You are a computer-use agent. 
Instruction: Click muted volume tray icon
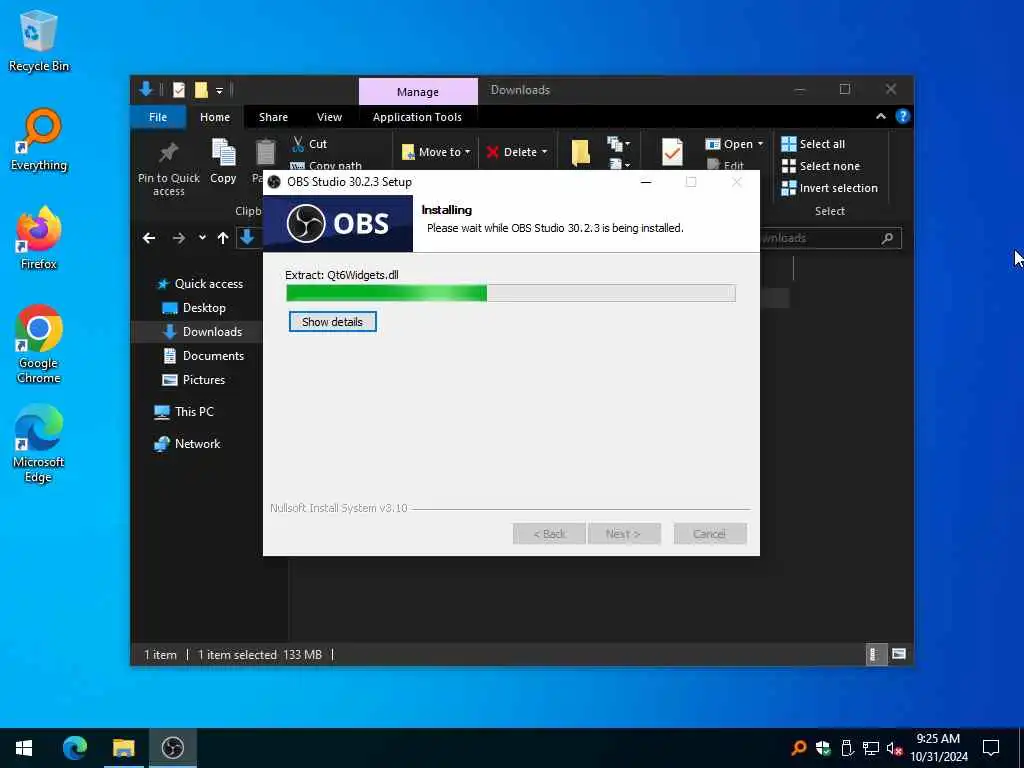pos(895,748)
